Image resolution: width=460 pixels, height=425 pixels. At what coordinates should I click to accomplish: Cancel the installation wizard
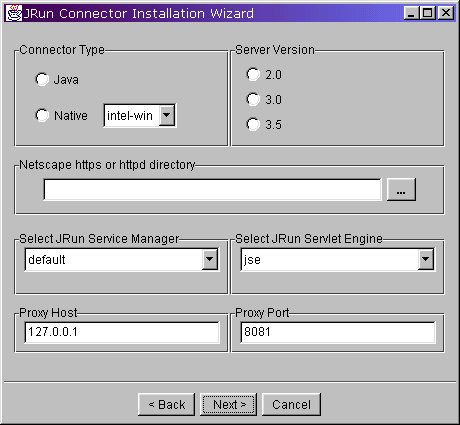coord(291,405)
